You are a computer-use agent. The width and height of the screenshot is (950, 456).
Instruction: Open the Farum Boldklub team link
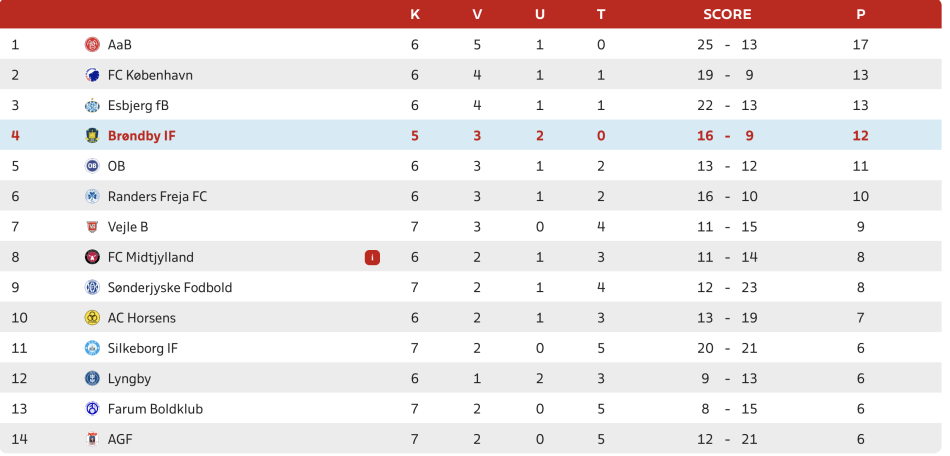coord(150,409)
